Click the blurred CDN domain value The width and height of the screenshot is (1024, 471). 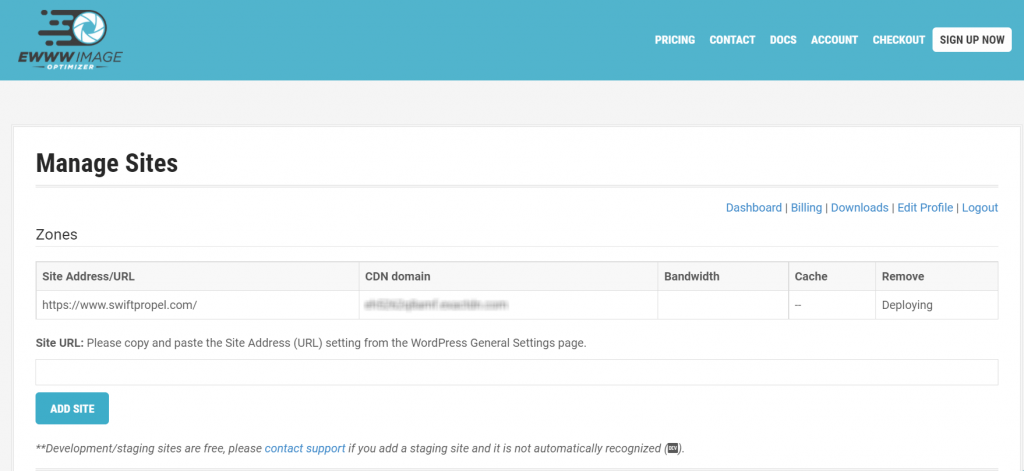pyautogui.click(x=436, y=305)
